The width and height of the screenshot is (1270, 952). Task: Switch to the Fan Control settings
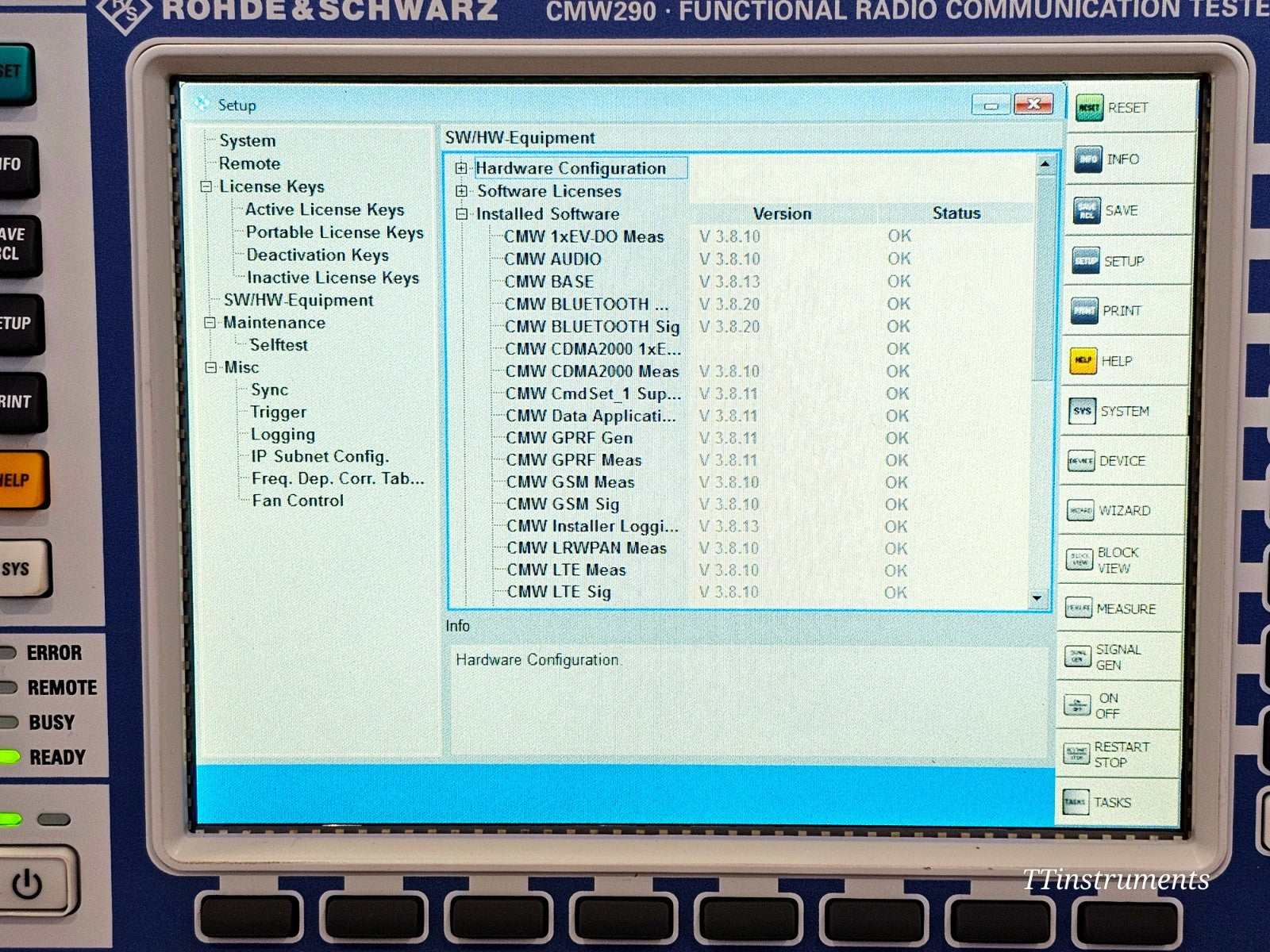pyautogui.click(x=296, y=501)
